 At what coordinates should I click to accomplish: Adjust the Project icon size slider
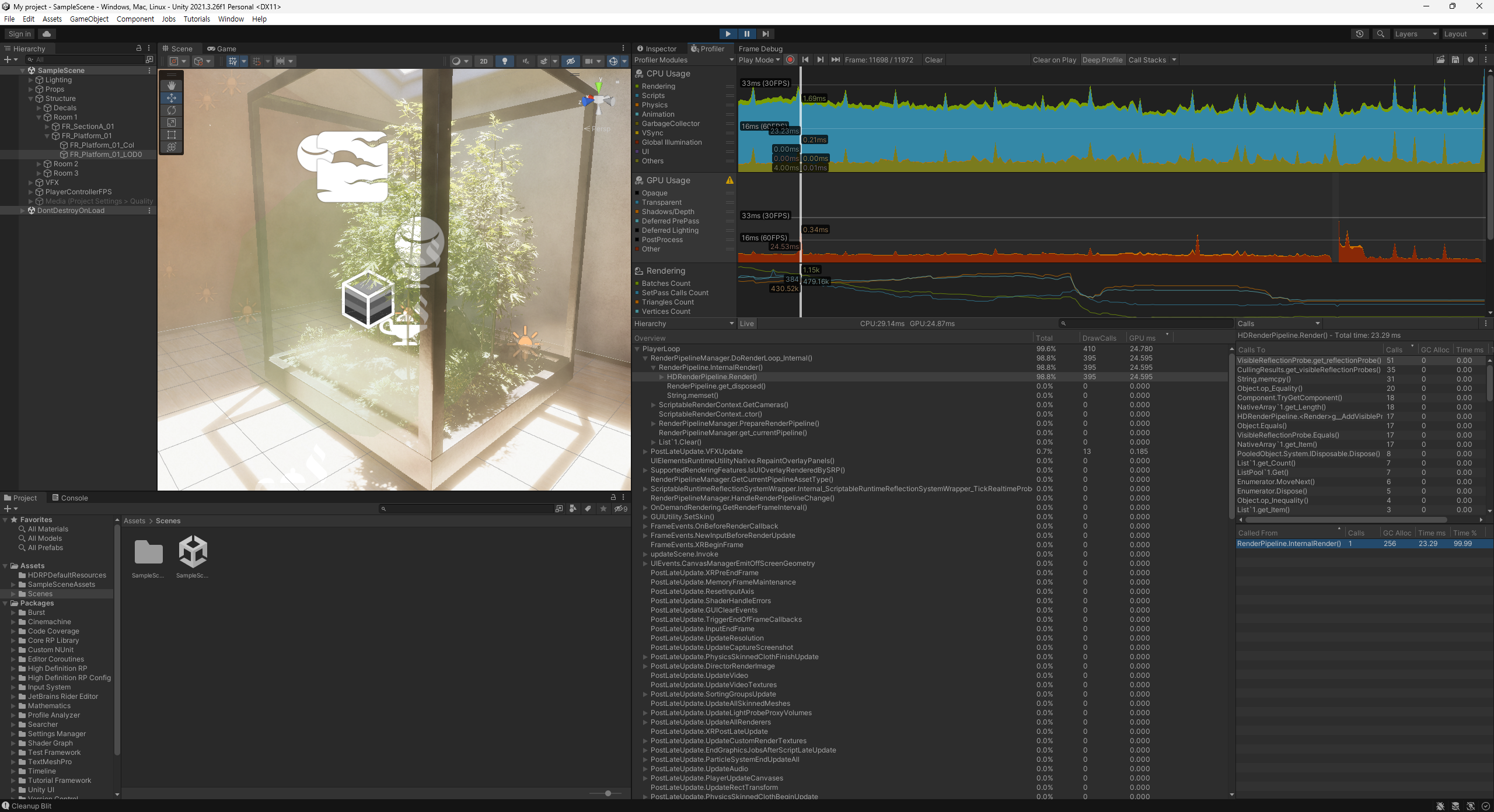(608, 793)
